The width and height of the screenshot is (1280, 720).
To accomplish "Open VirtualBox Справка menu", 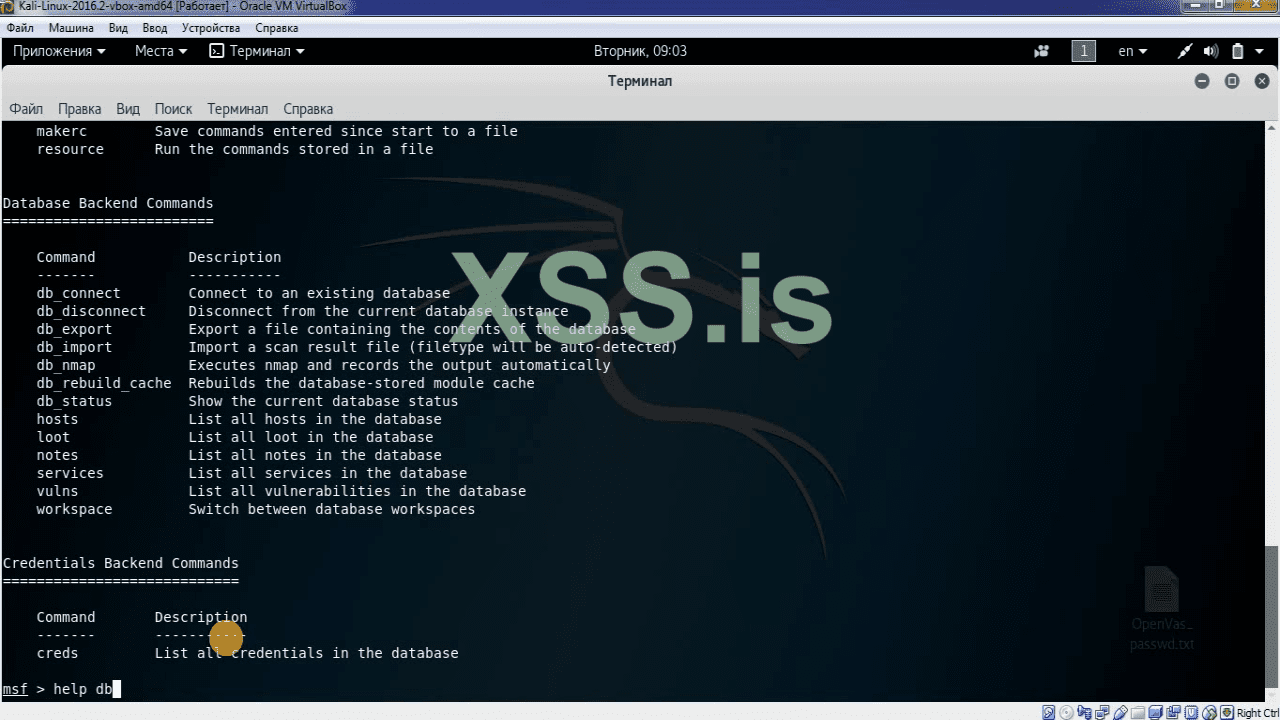I will (277, 28).
